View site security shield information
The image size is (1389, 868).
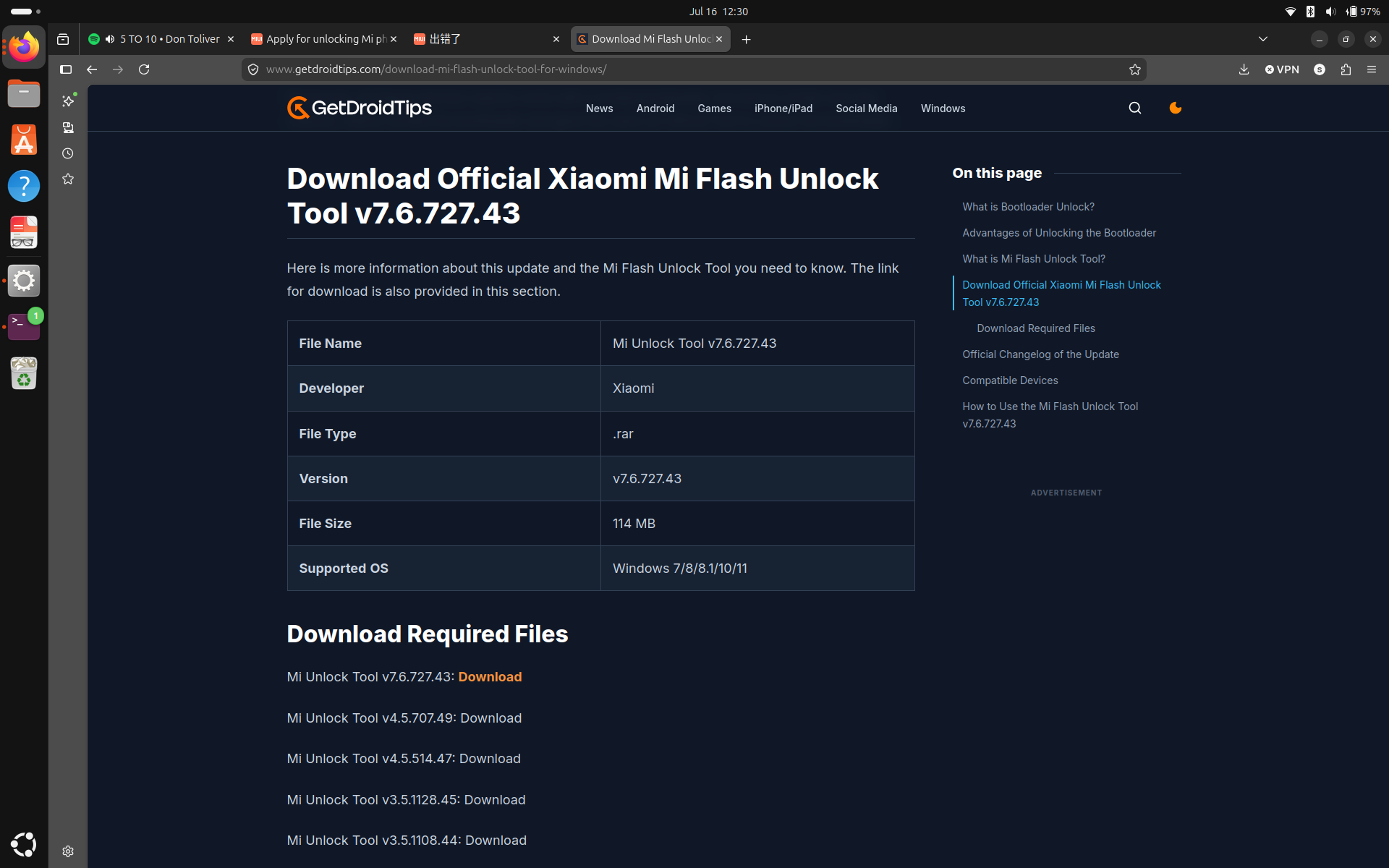[253, 69]
